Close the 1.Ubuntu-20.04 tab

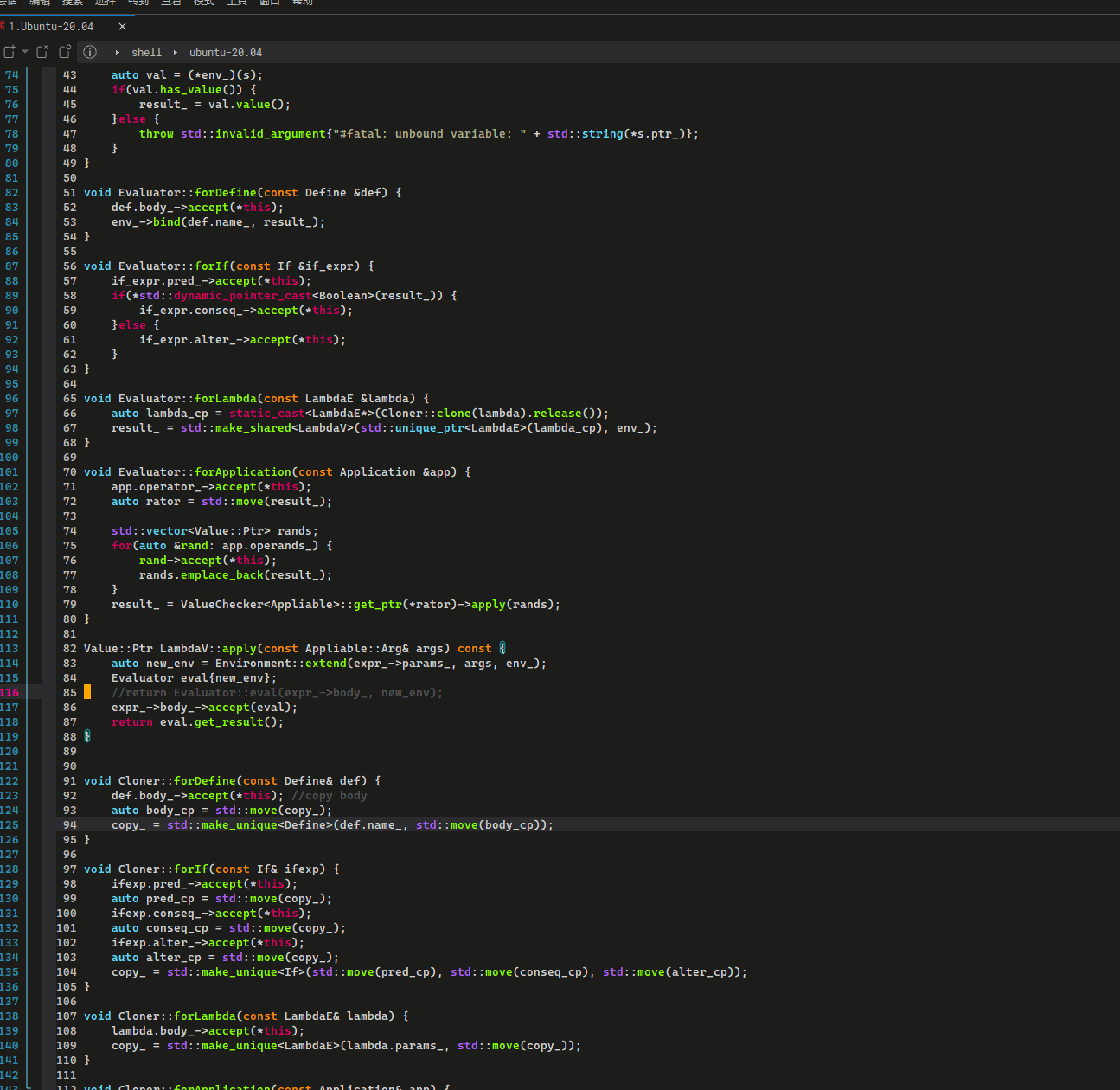click(x=122, y=27)
